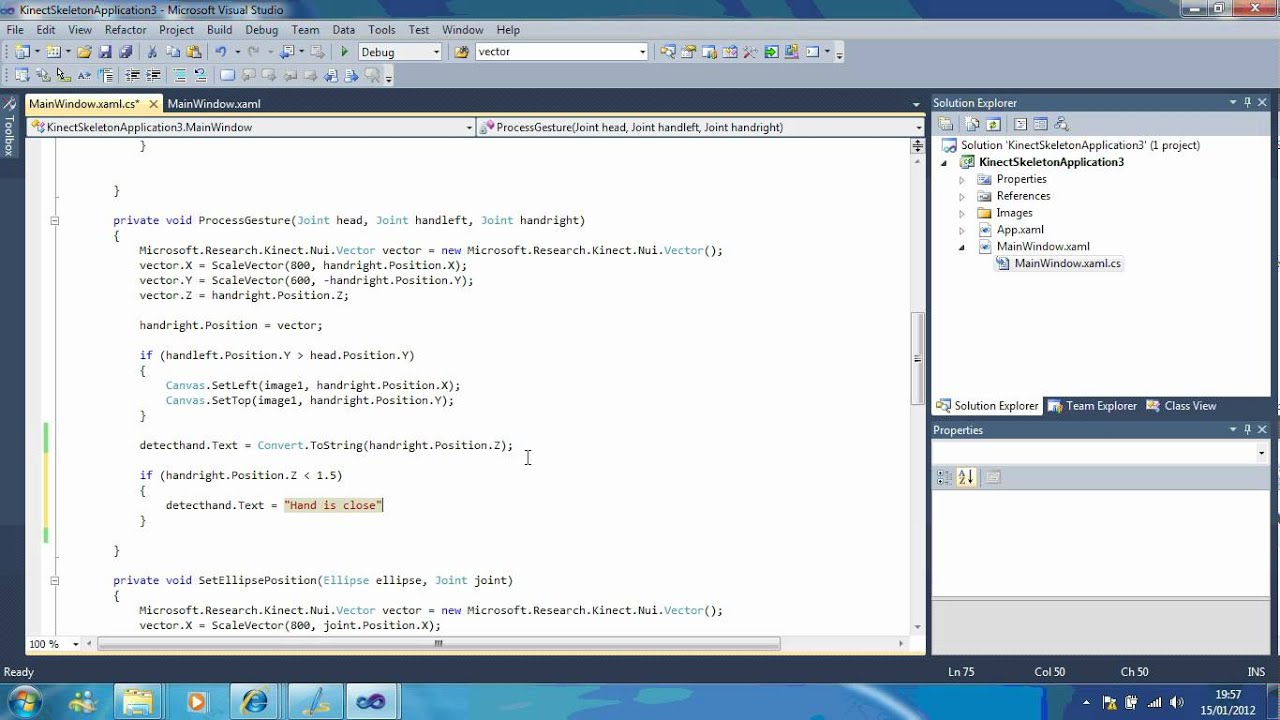
Task: Click the Undo arrow icon
Action: [x=221, y=52]
